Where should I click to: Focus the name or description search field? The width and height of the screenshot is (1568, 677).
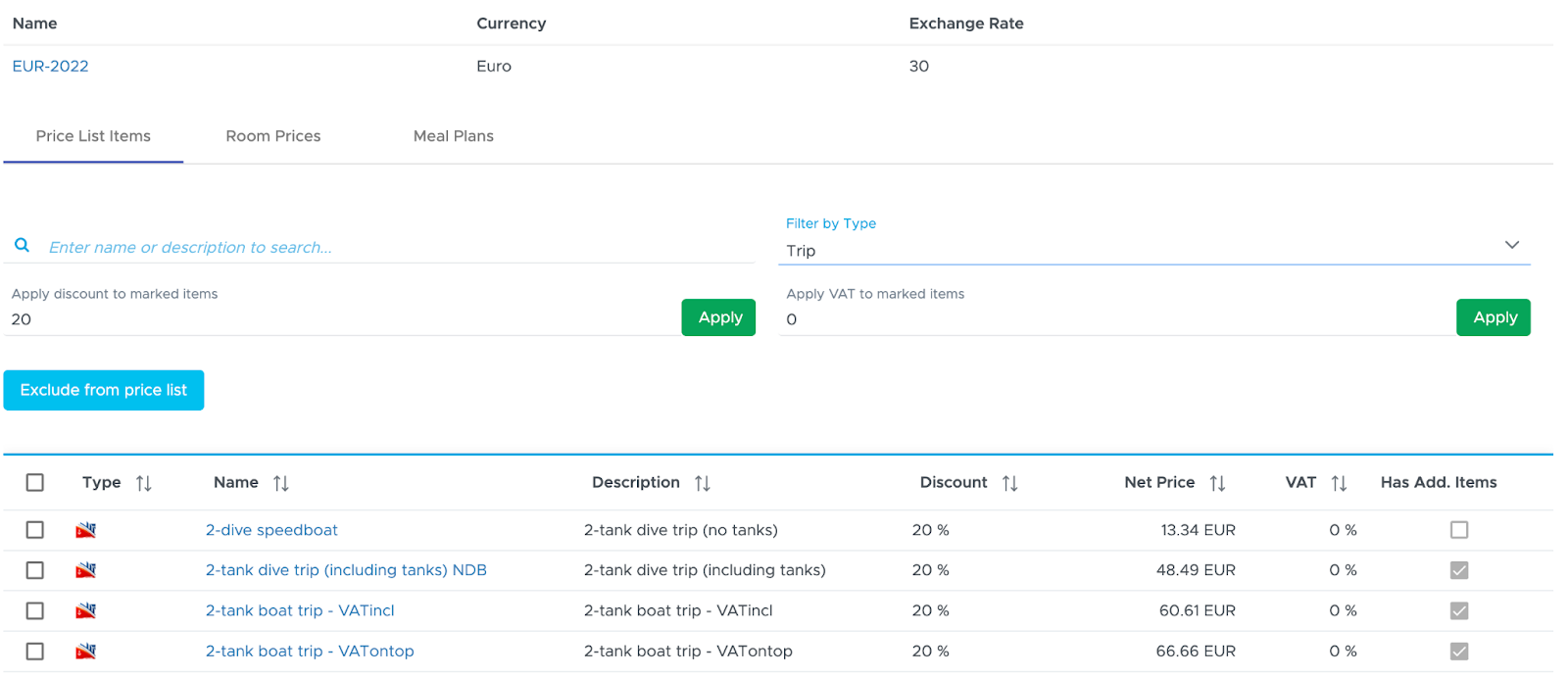pyautogui.click(x=400, y=247)
